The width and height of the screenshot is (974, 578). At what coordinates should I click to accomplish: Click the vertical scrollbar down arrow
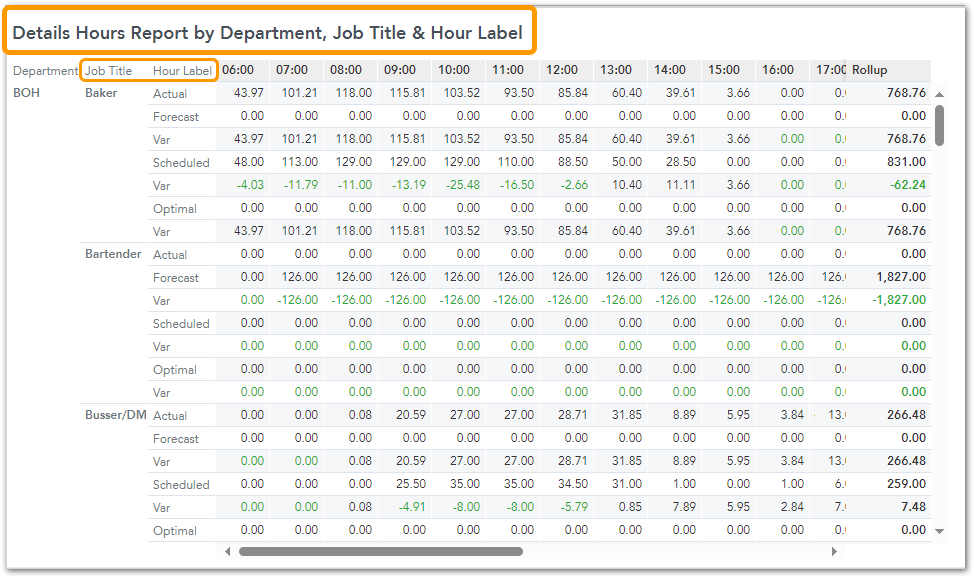[939, 531]
